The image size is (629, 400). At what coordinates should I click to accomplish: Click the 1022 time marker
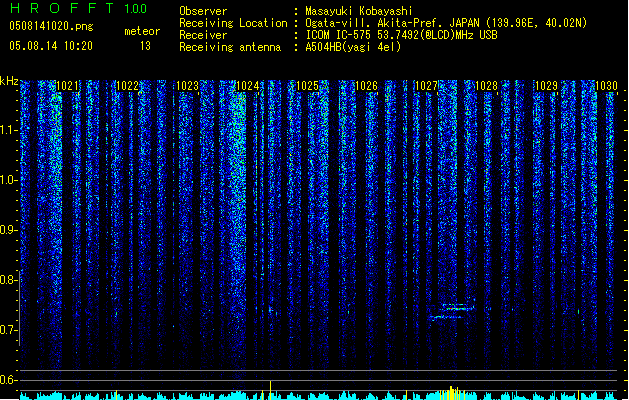click(127, 86)
